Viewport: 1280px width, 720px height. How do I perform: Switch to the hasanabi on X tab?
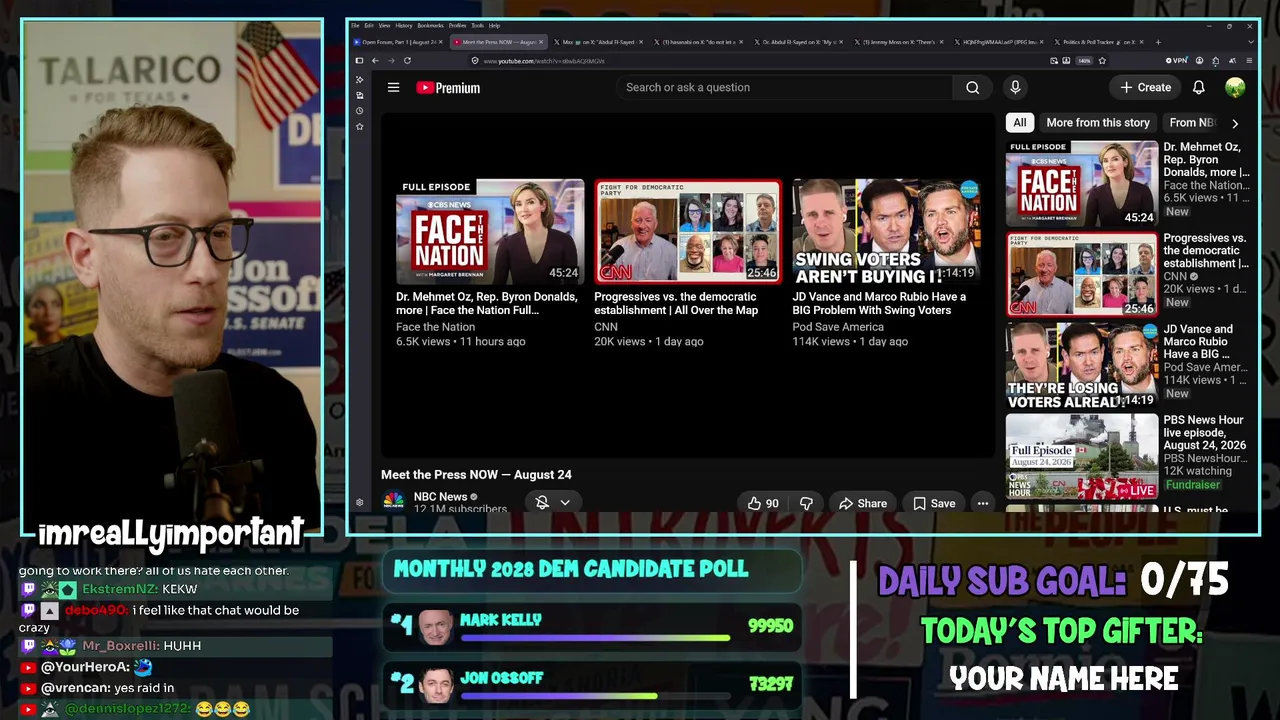(x=699, y=42)
